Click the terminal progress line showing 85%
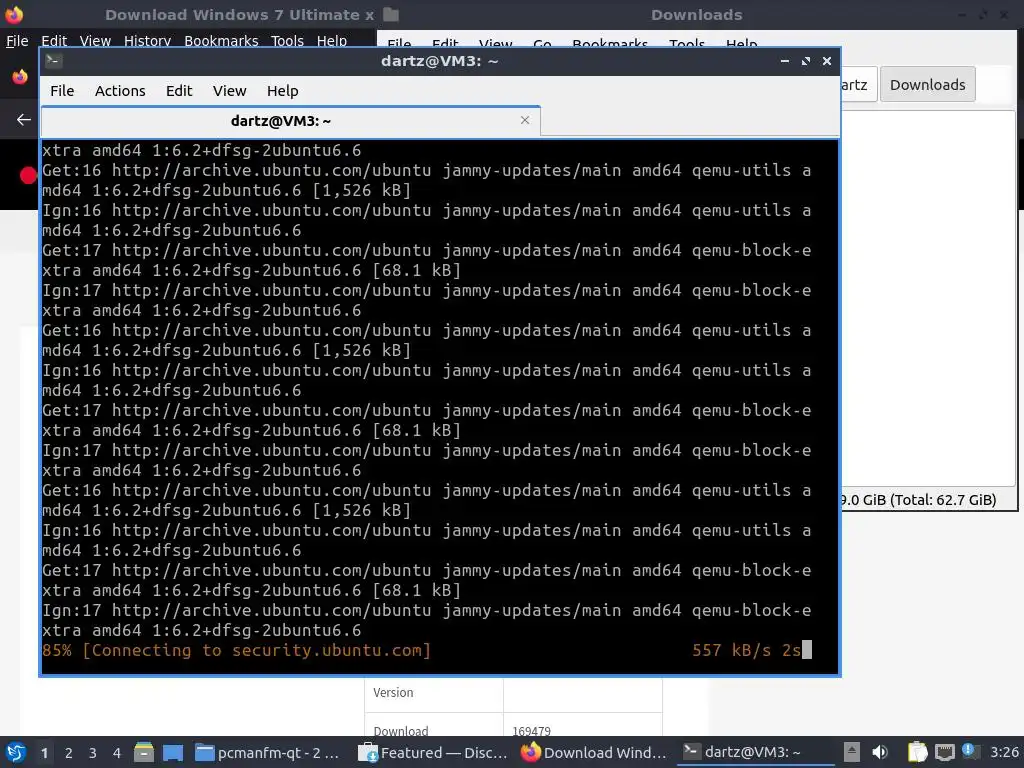 426,650
